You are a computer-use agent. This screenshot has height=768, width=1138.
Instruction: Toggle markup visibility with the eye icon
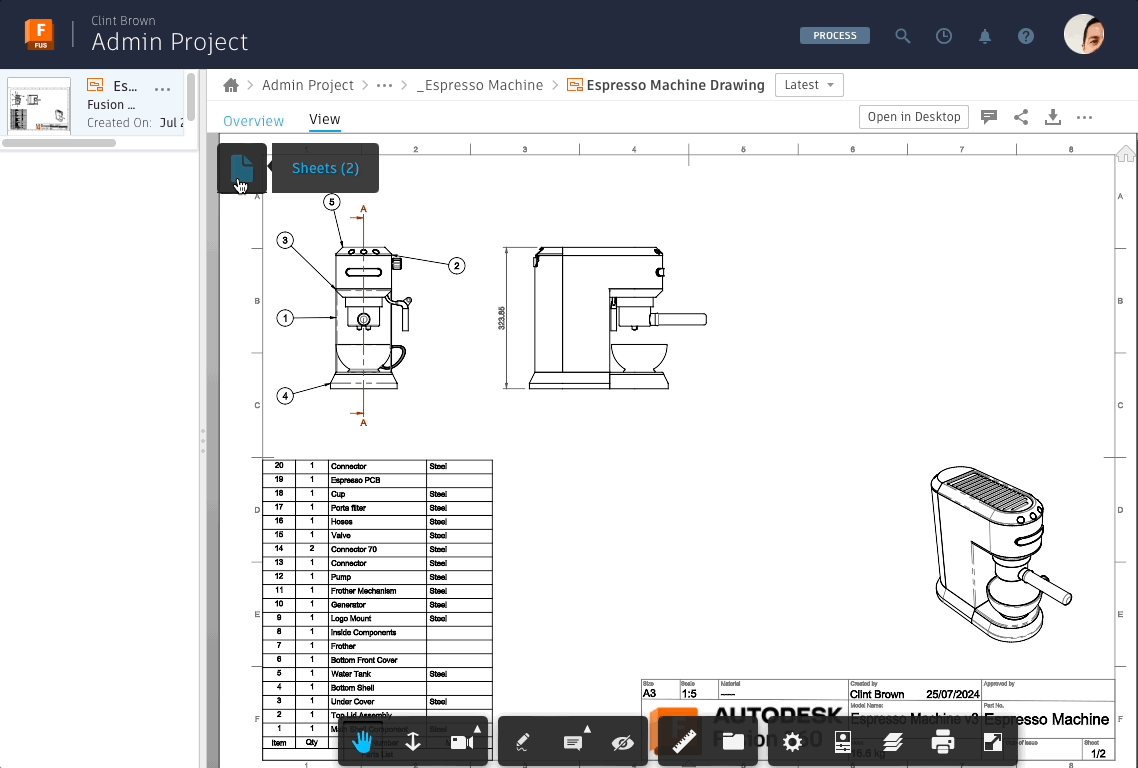622,741
